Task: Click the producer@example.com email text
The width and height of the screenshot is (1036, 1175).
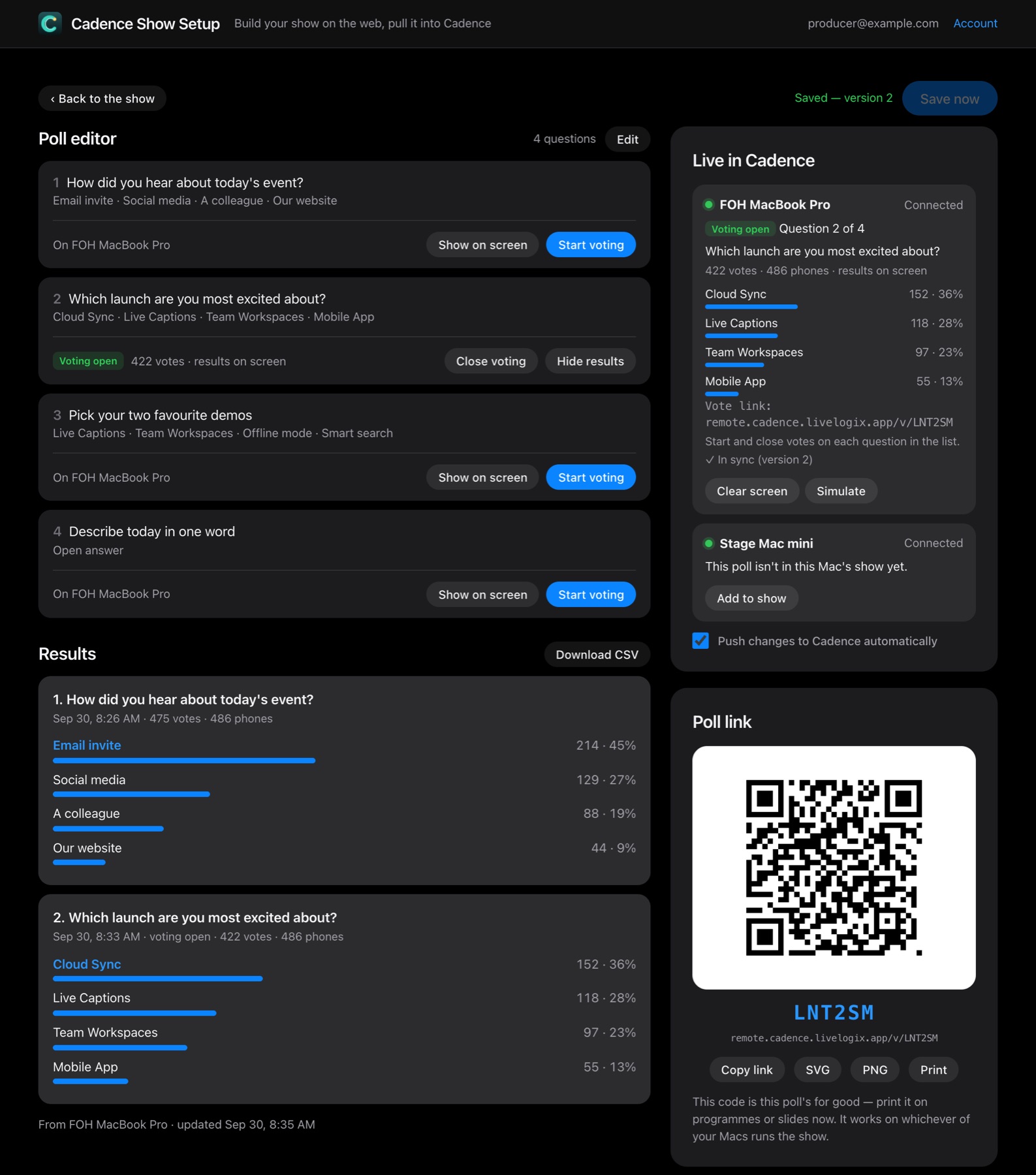Action: 873,23
